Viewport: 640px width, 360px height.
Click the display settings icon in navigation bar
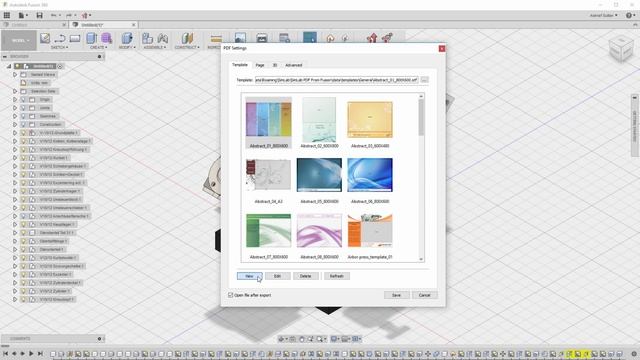[x=335, y=339]
